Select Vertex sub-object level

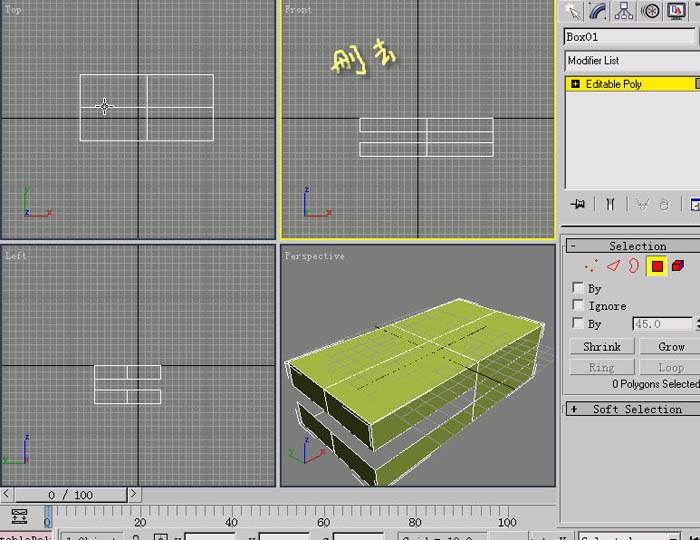point(591,266)
